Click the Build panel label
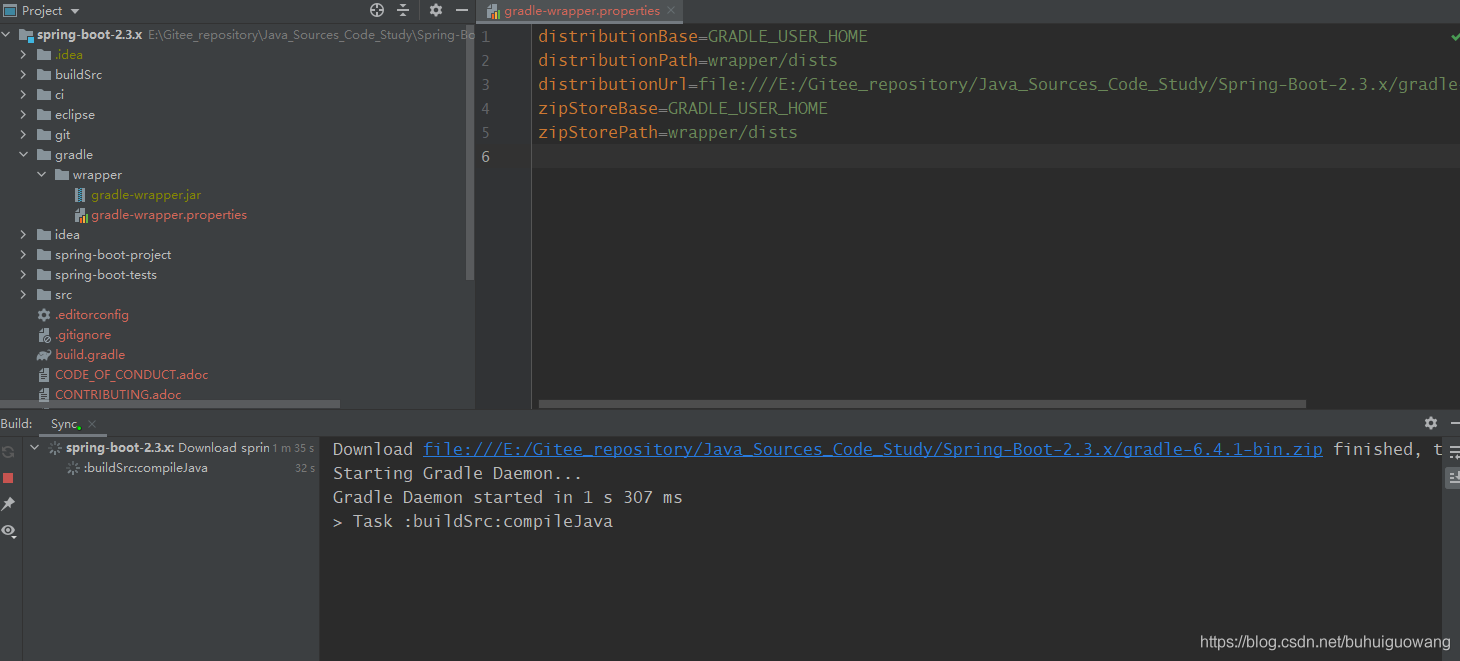This screenshot has height=661, width=1460. tap(16, 424)
